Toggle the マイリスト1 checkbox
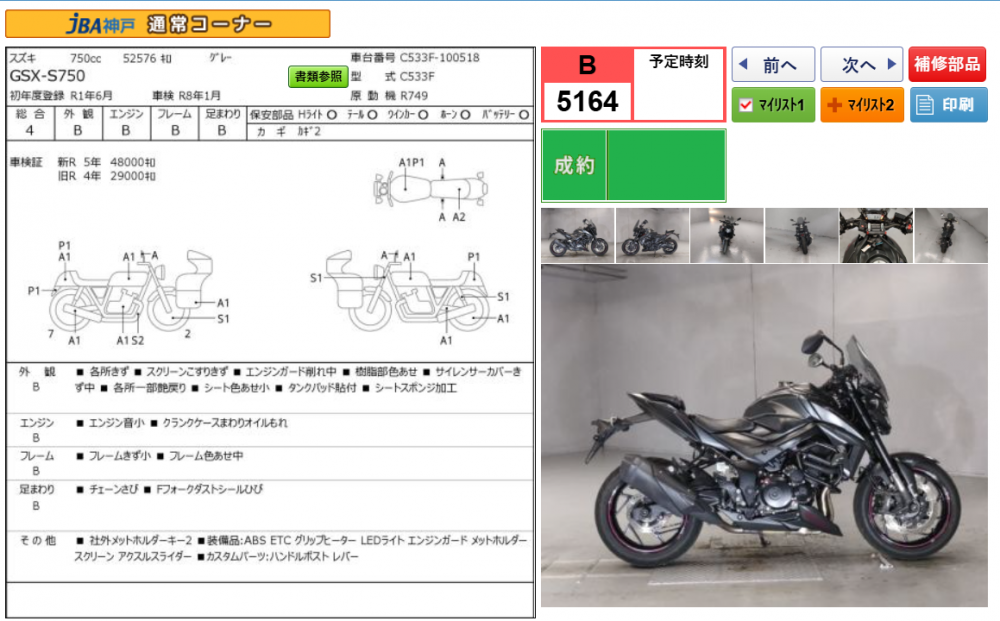 click(745, 104)
